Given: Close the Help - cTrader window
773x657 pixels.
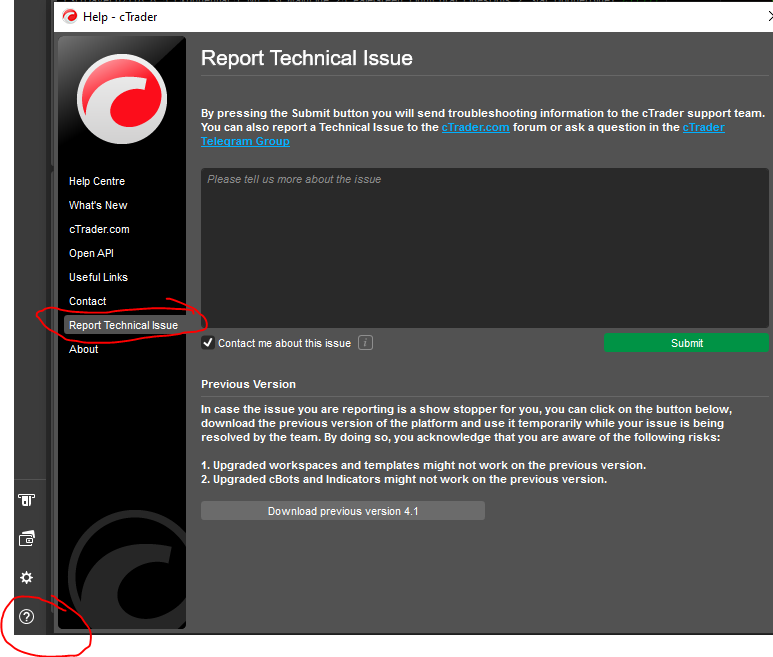Looking at the screenshot, I should coord(770,16).
